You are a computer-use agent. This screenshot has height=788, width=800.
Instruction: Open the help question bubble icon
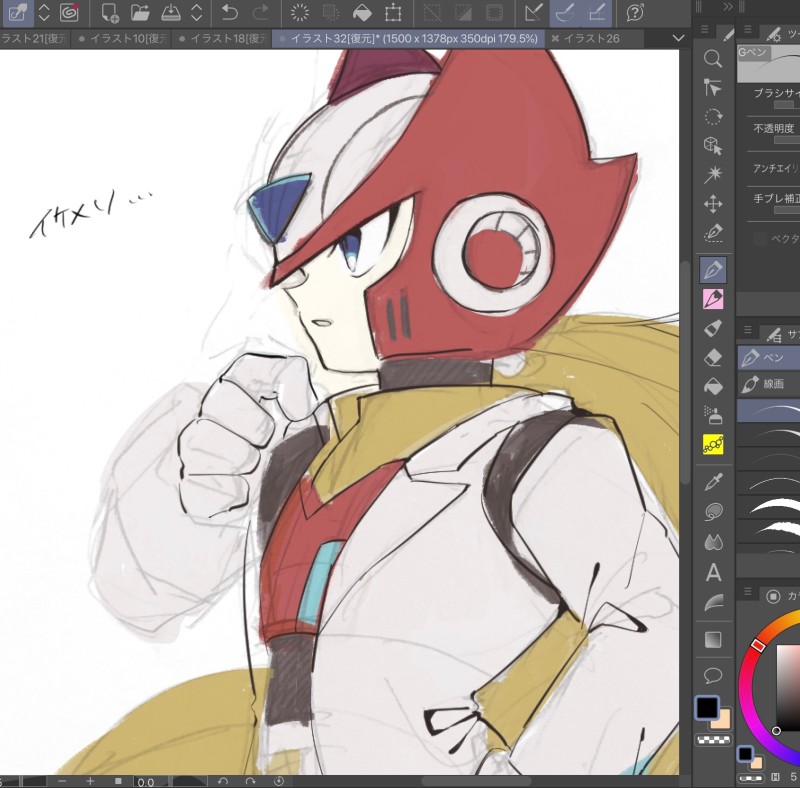click(x=635, y=13)
